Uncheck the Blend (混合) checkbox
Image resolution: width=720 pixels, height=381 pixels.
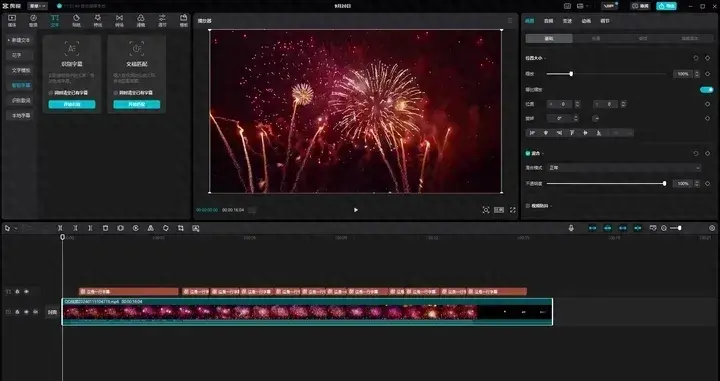[x=528, y=153]
